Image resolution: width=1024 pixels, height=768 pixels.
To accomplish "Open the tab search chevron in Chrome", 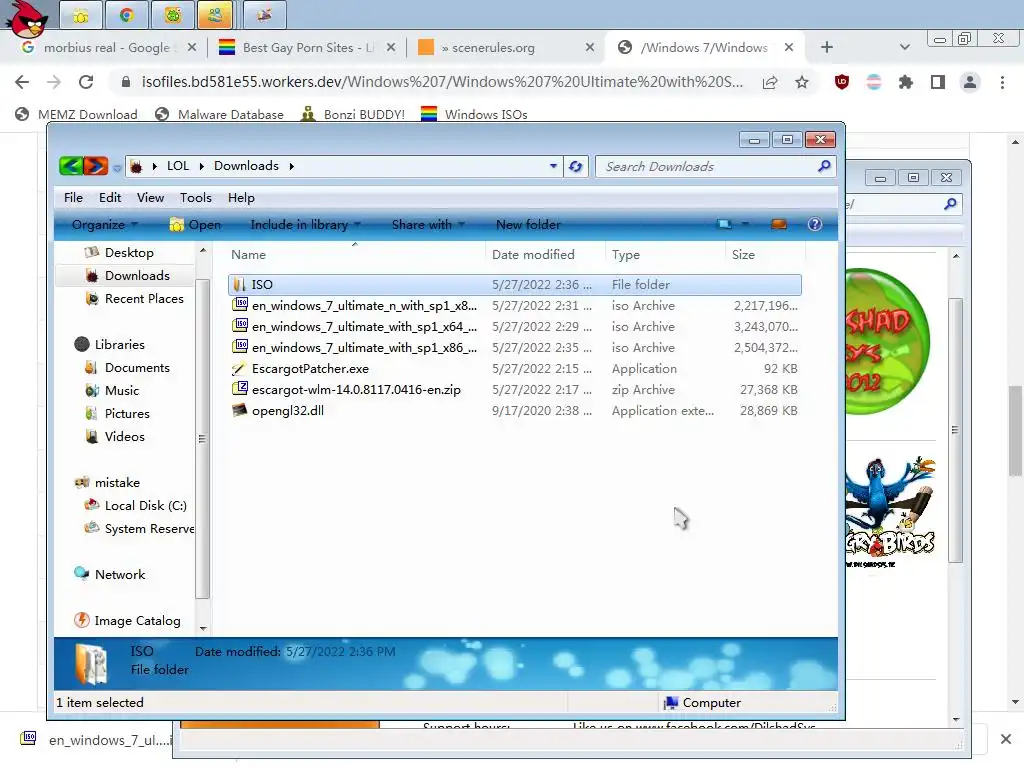I will (904, 47).
